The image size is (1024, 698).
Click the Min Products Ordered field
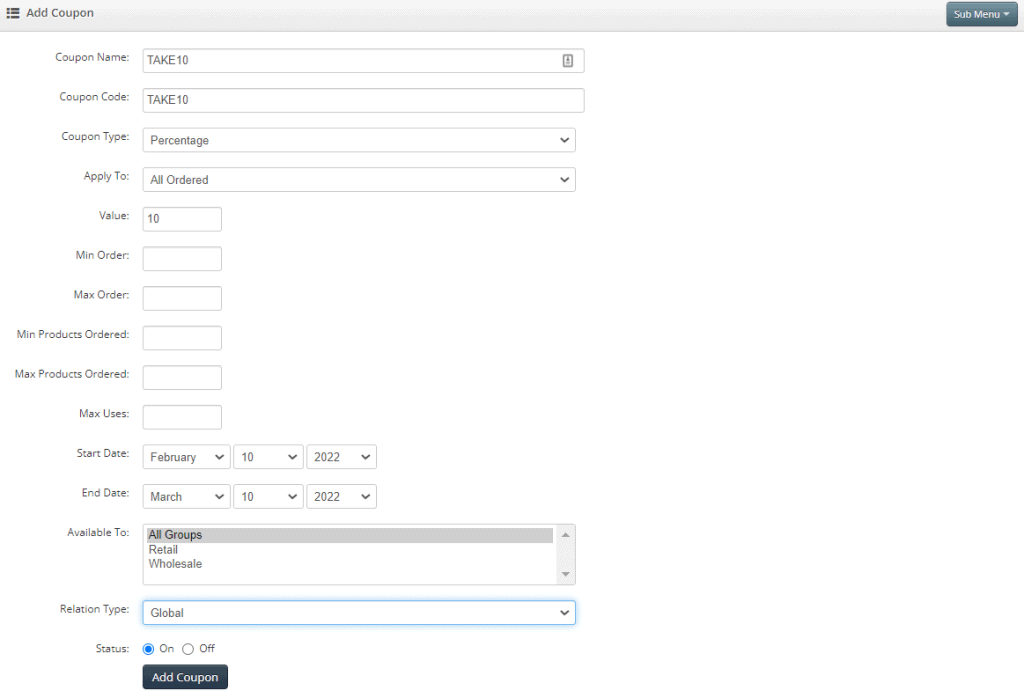[x=182, y=338]
